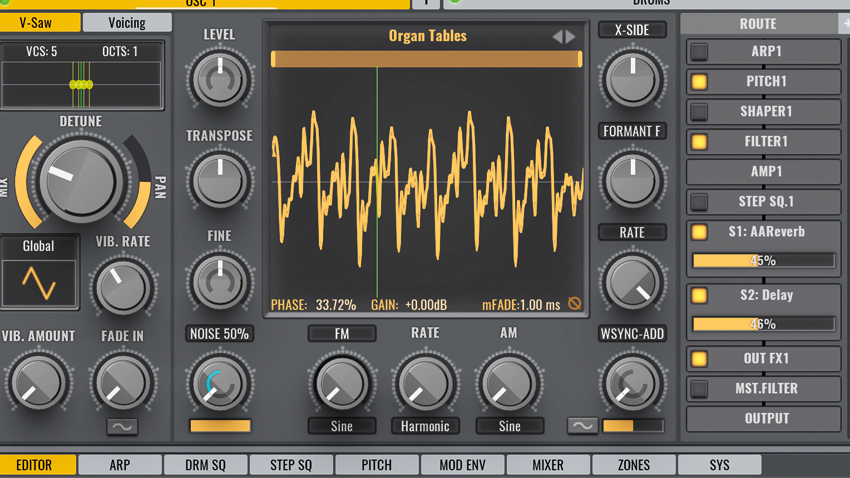The image size is (850, 478).
Task: Click the NOISE knob
Action: (x=220, y=384)
